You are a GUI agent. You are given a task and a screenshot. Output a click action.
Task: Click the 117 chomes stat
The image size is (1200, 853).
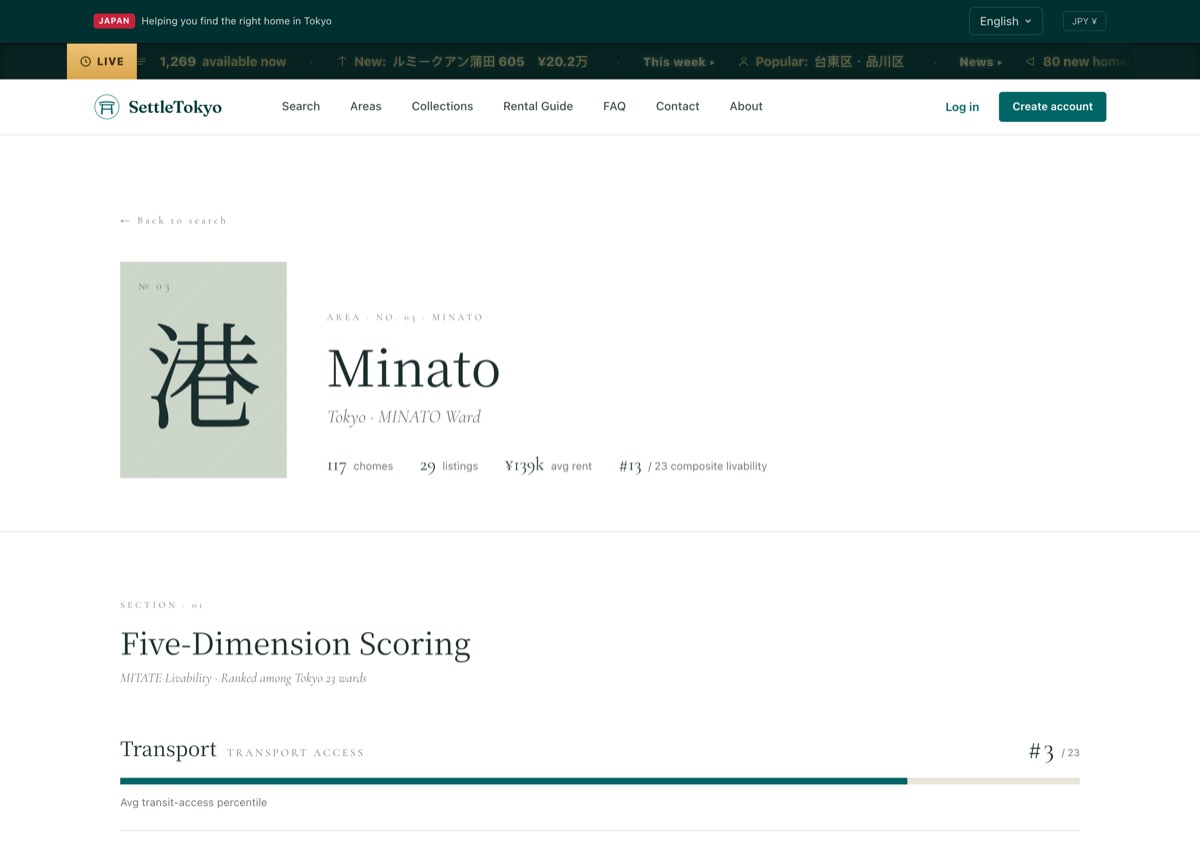pyautogui.click(x=360, y=466)
